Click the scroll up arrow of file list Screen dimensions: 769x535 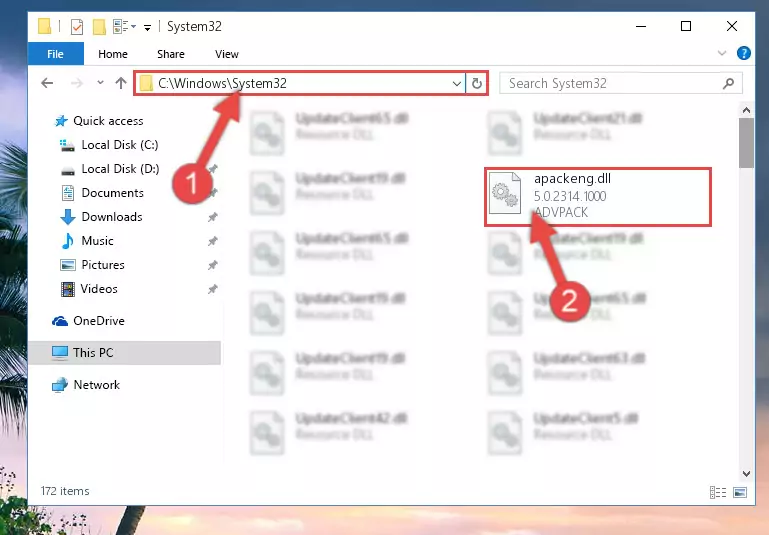tap(746, 110)
